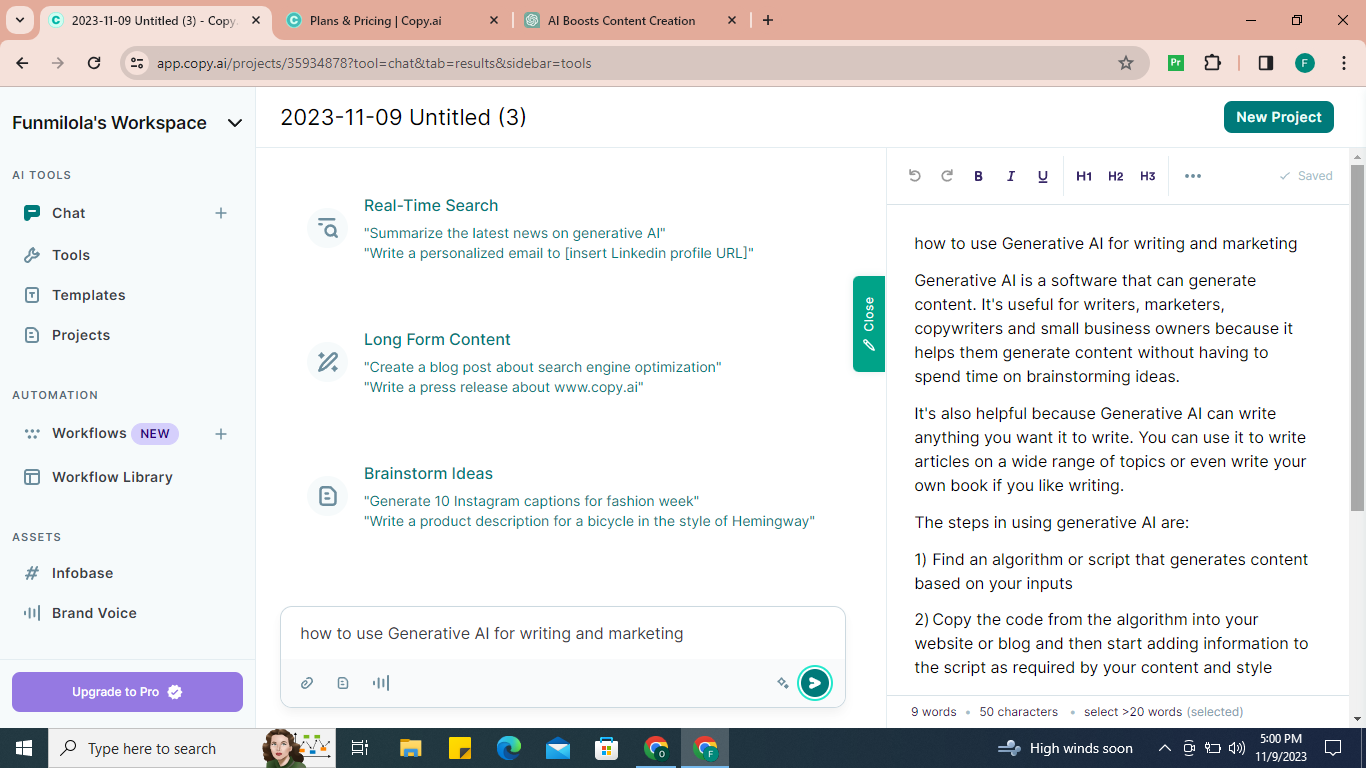Use the press release about copy.ai prompt

coord(504,387)
